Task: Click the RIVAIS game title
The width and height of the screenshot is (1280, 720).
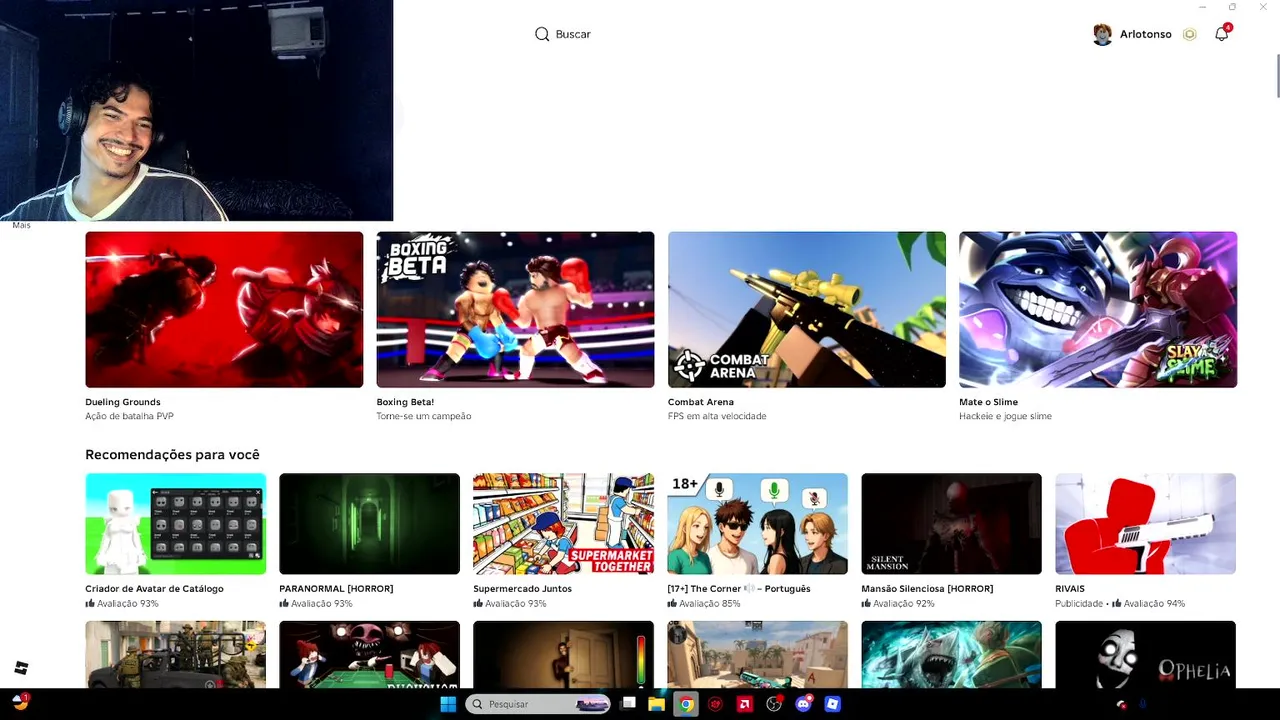Action: click(1070, 589)
